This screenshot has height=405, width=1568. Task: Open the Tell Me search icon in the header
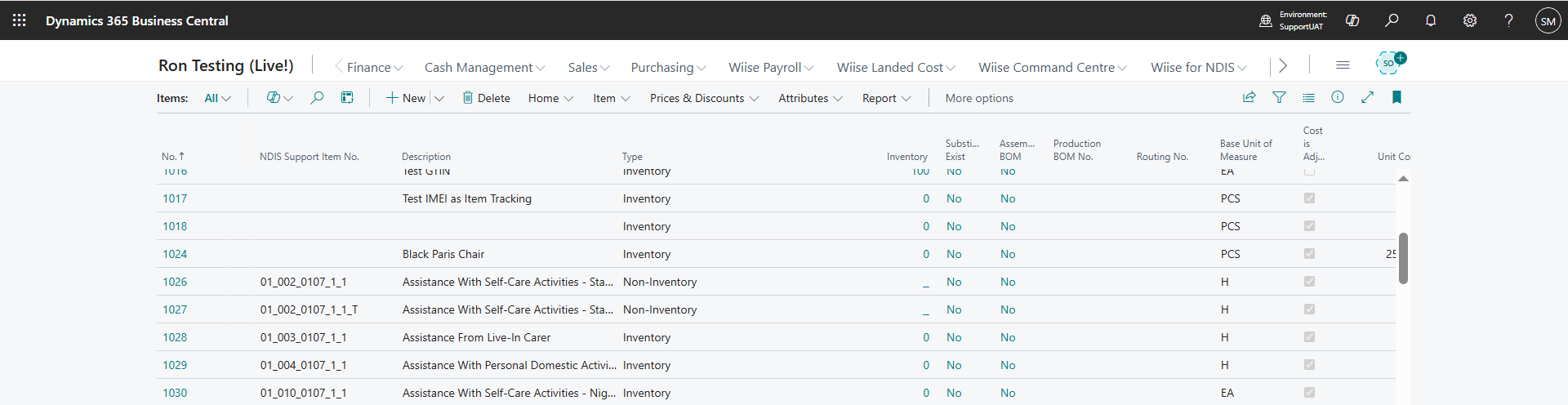tap(1392, 20)
